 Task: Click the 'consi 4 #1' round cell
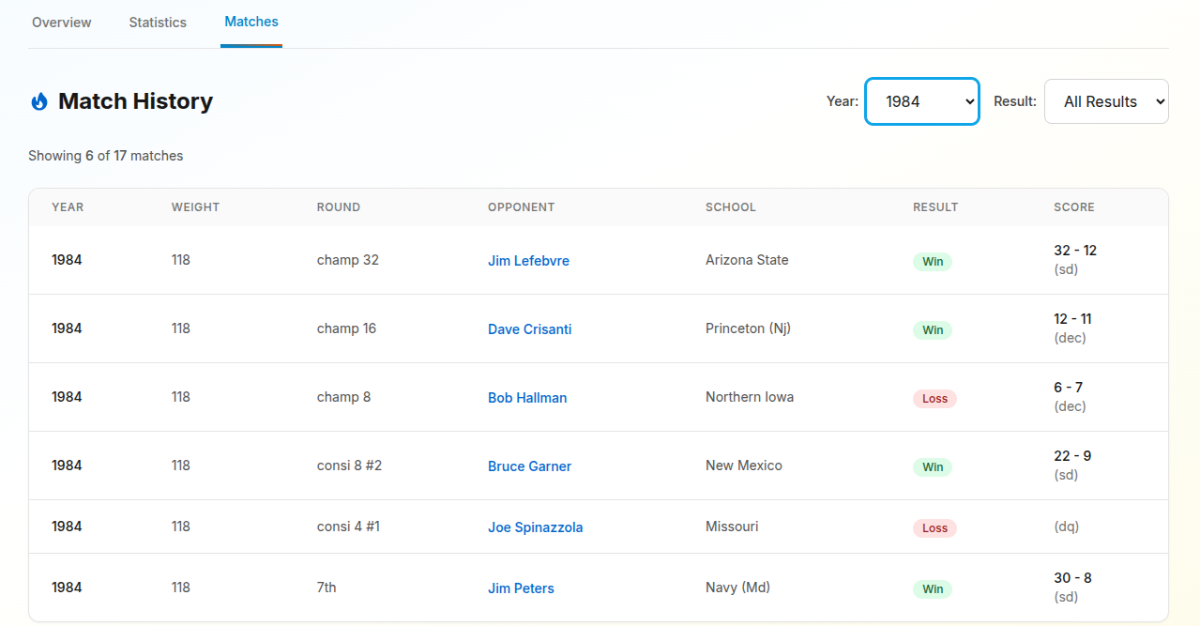349,526
